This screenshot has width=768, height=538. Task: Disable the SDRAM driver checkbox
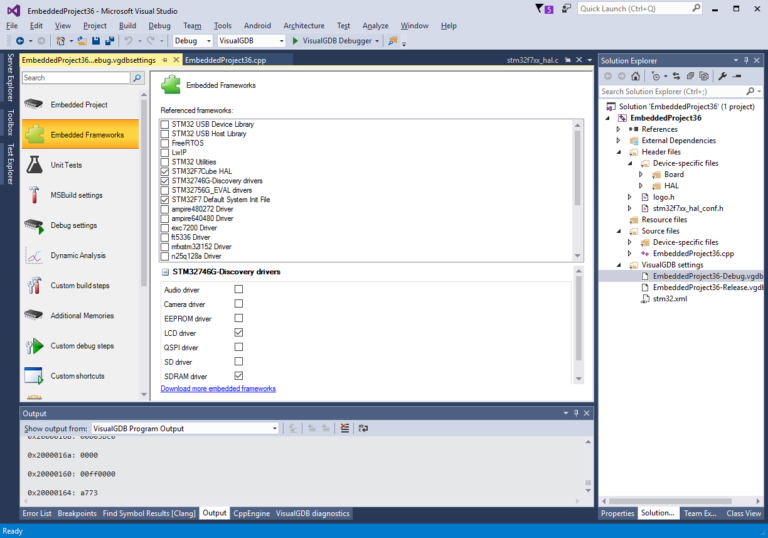click(x=239, y=376)
